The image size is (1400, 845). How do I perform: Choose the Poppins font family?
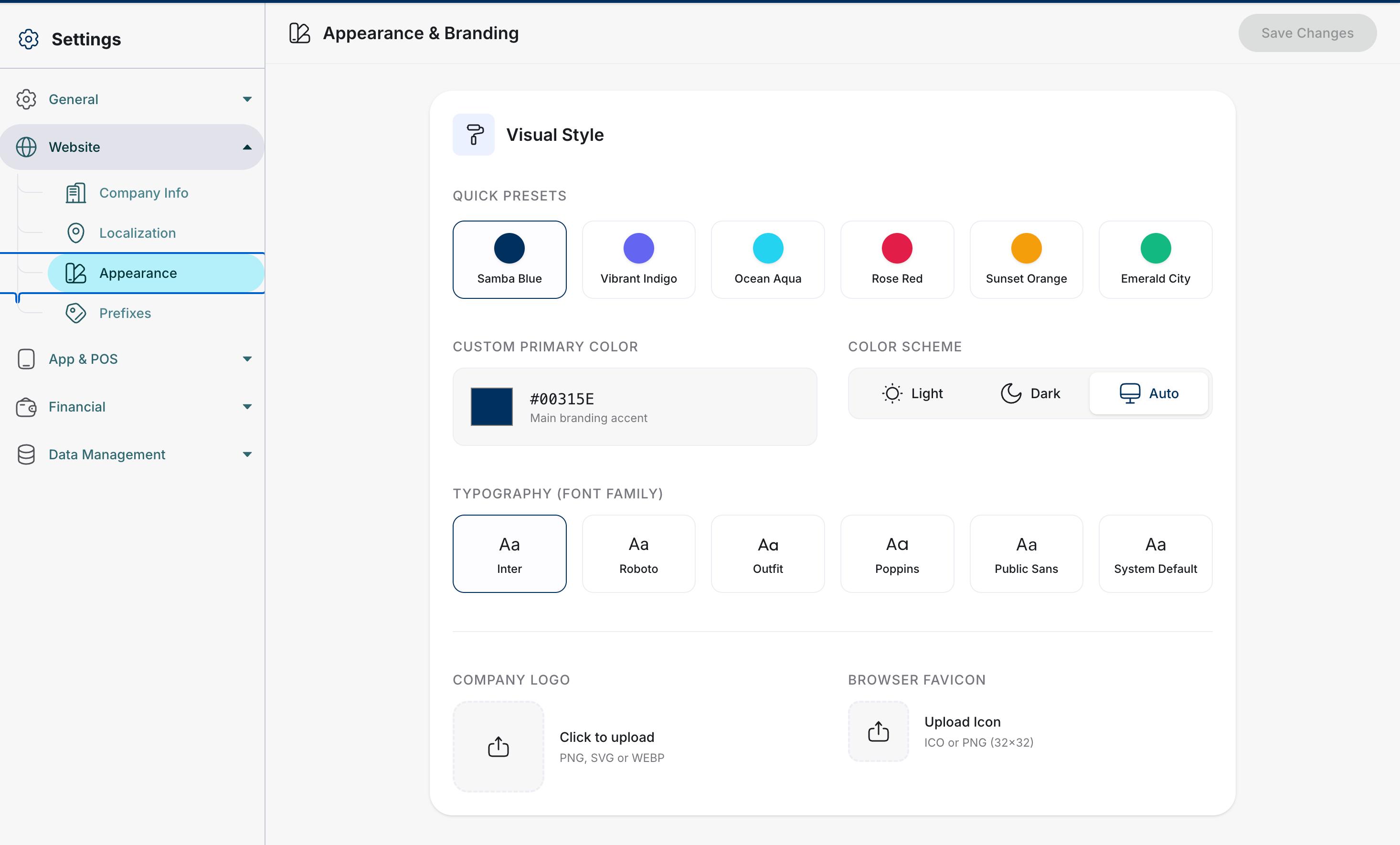tap(897, 554)
